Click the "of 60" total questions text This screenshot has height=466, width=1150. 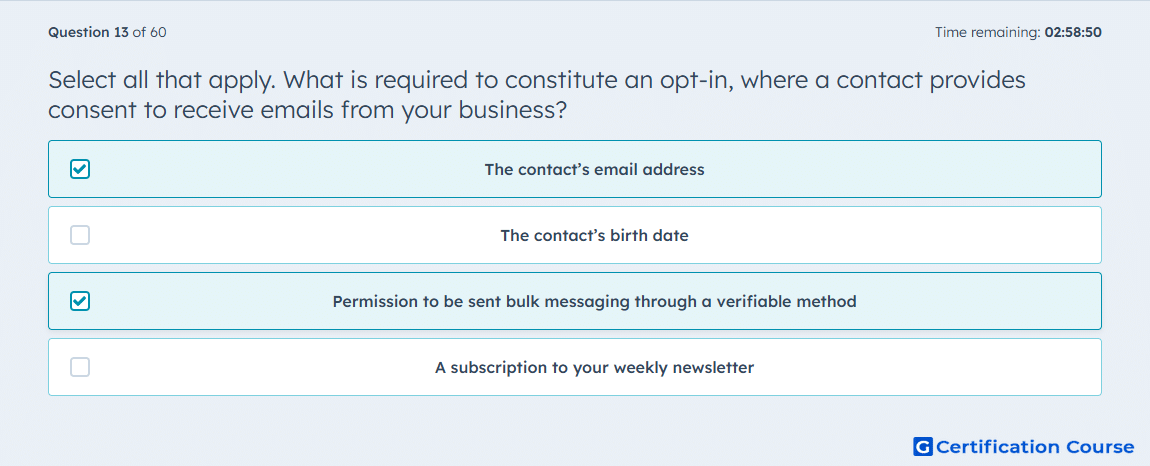click(149, 32)
